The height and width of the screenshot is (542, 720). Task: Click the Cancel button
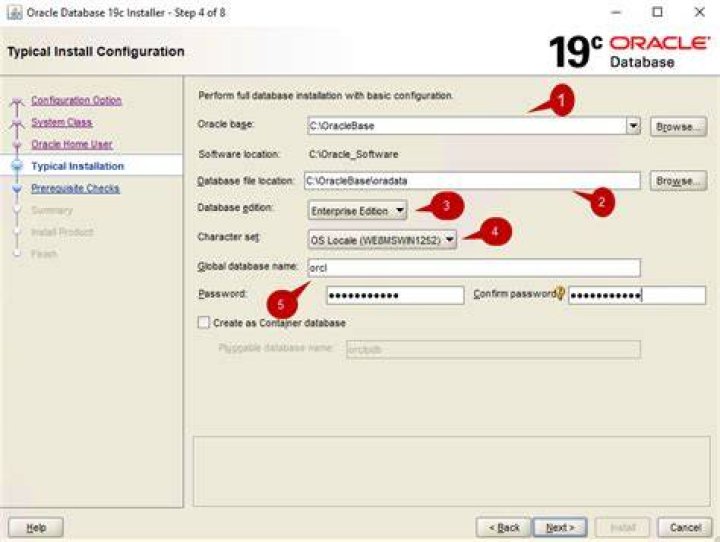(685, 527)
